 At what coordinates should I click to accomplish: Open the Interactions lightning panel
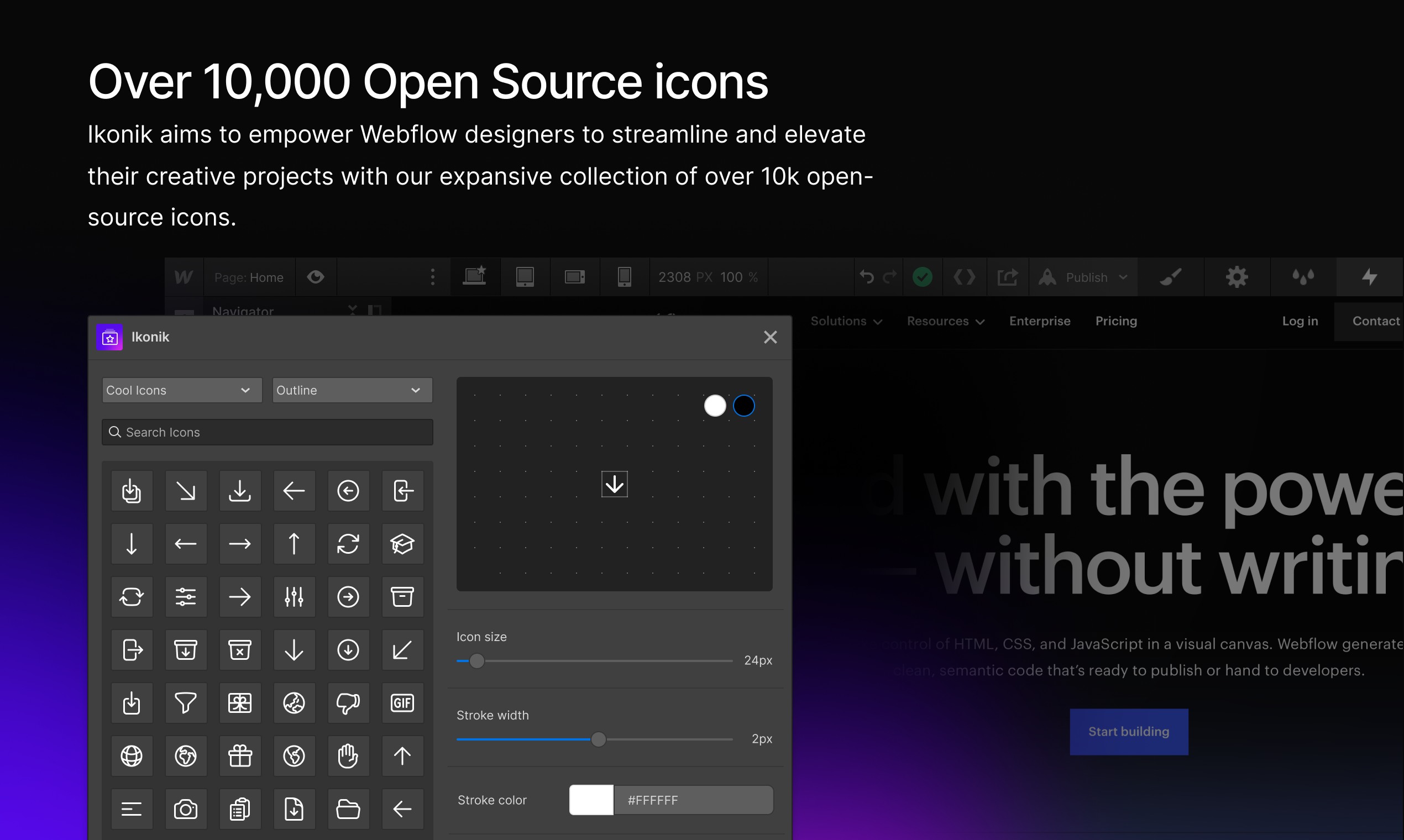click(x=1370, y=277)
